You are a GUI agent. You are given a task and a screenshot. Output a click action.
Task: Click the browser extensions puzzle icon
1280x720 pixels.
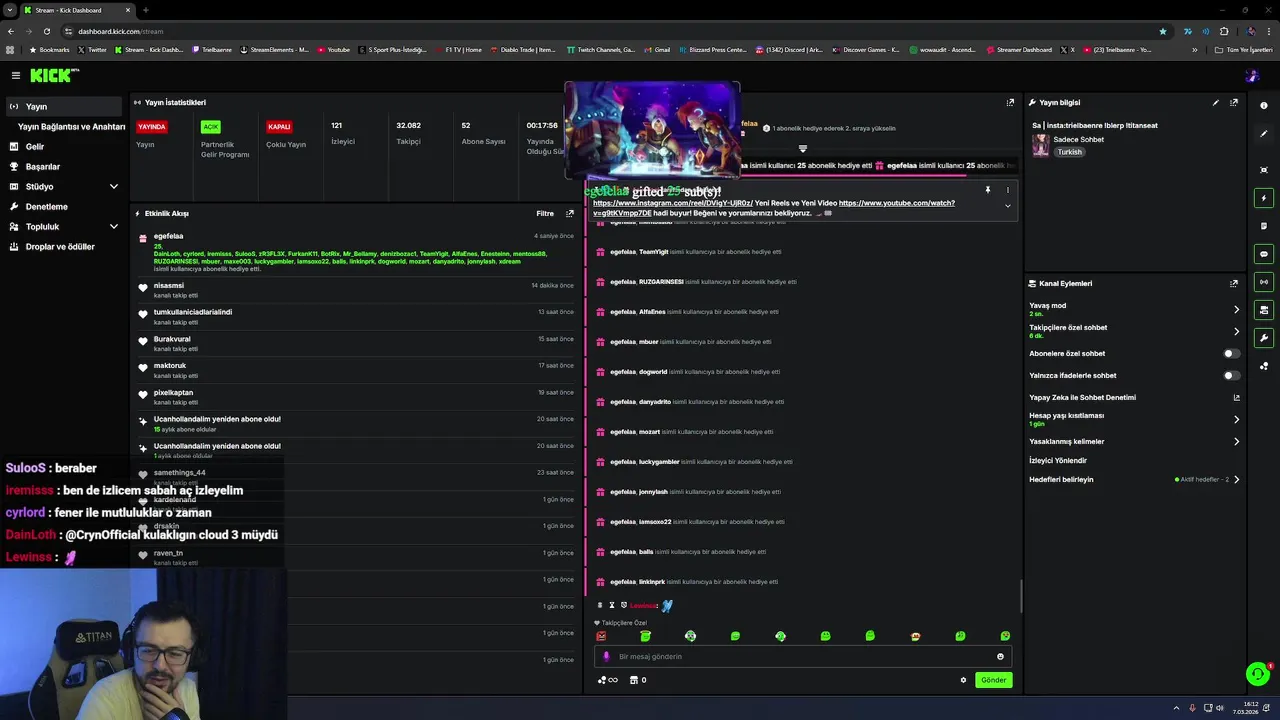click(1224, 31)
